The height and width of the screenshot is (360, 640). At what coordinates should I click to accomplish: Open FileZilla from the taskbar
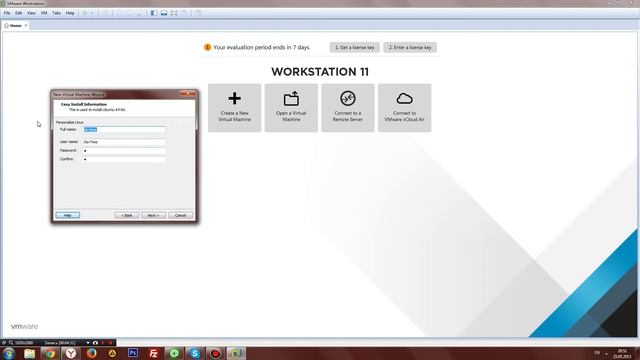pyautogui.click(x=153, y=353)
